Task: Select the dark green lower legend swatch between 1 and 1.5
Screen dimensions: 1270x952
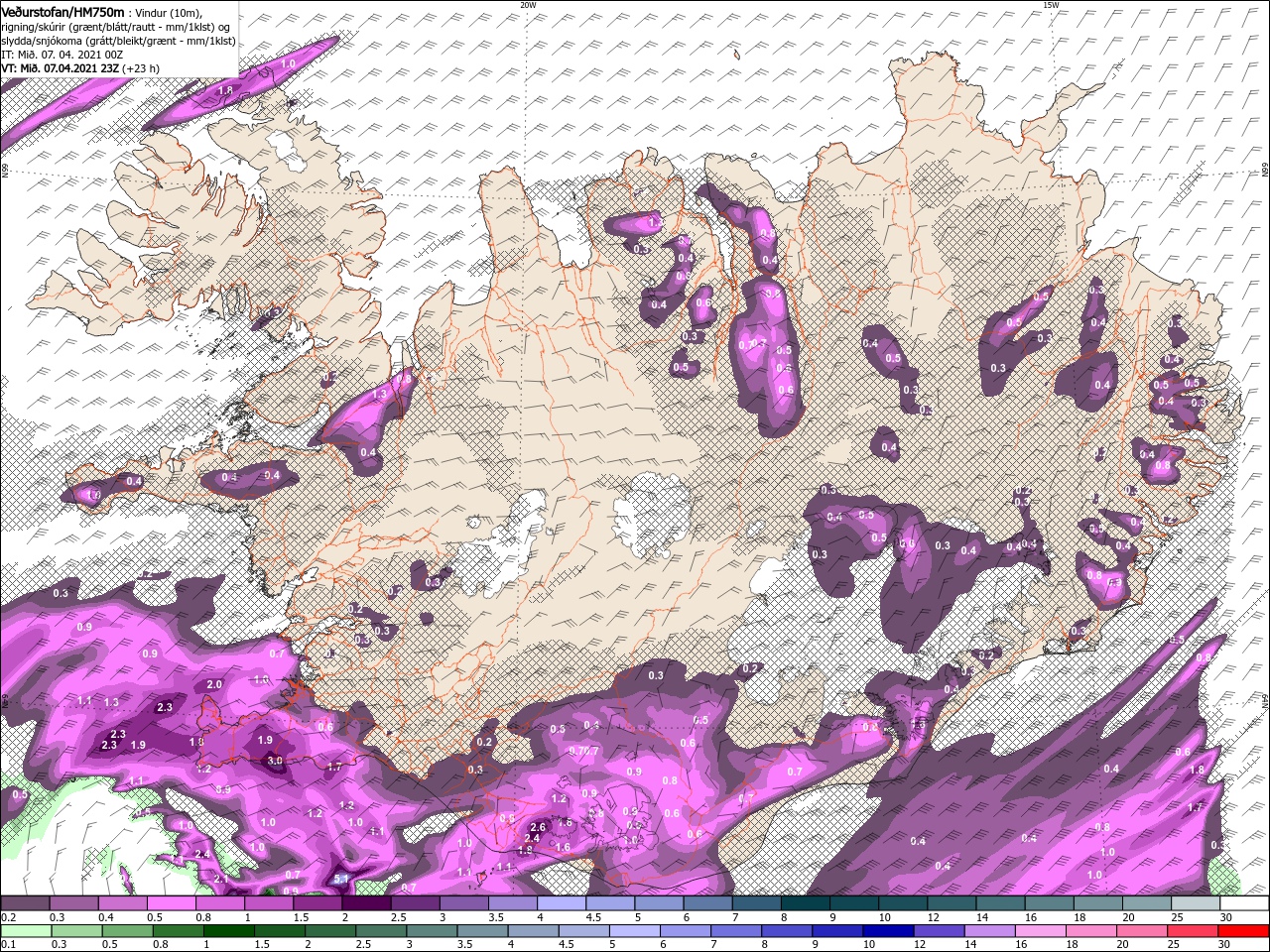Action: click(229, 930)
